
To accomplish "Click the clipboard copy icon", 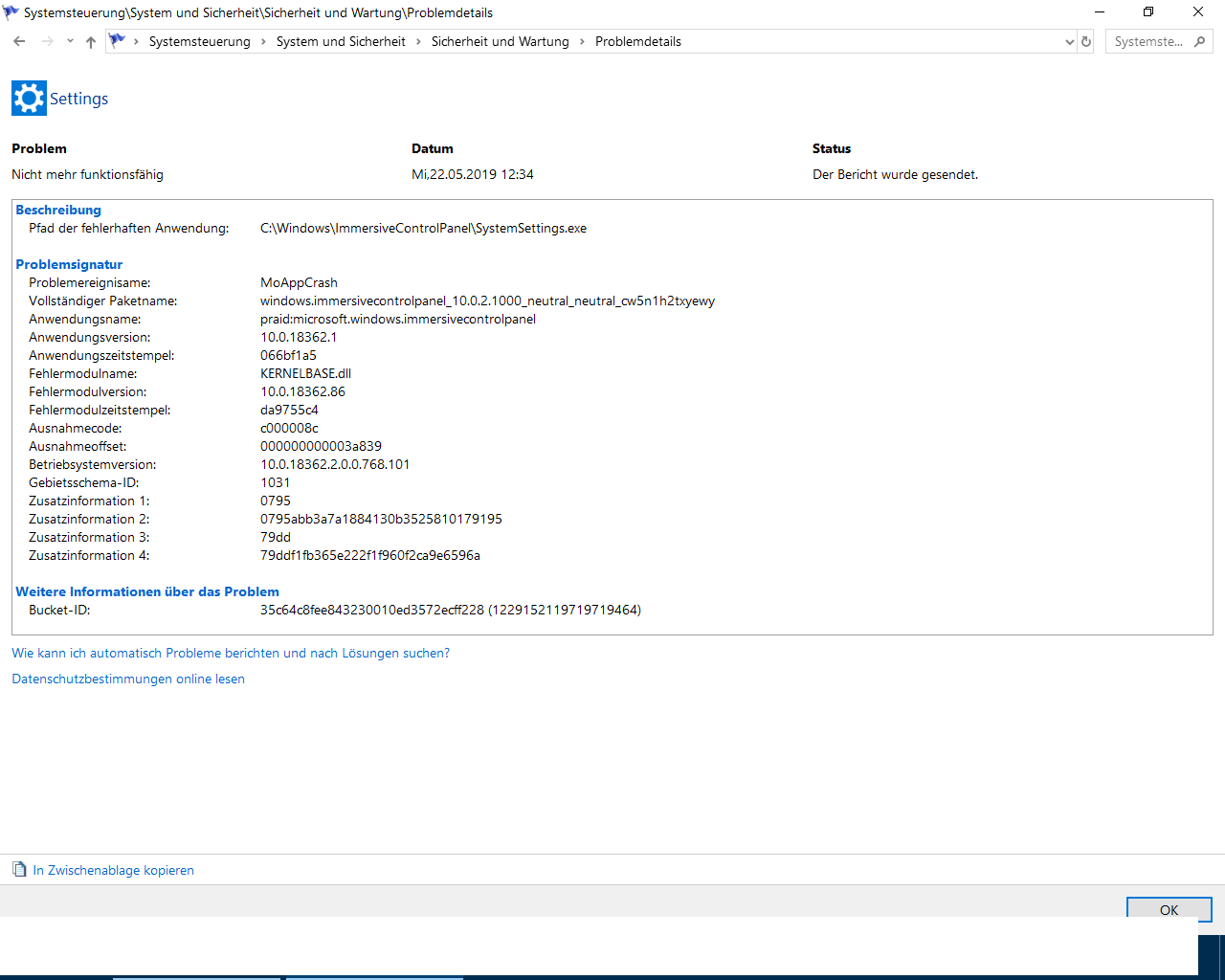I will [19, 869].
